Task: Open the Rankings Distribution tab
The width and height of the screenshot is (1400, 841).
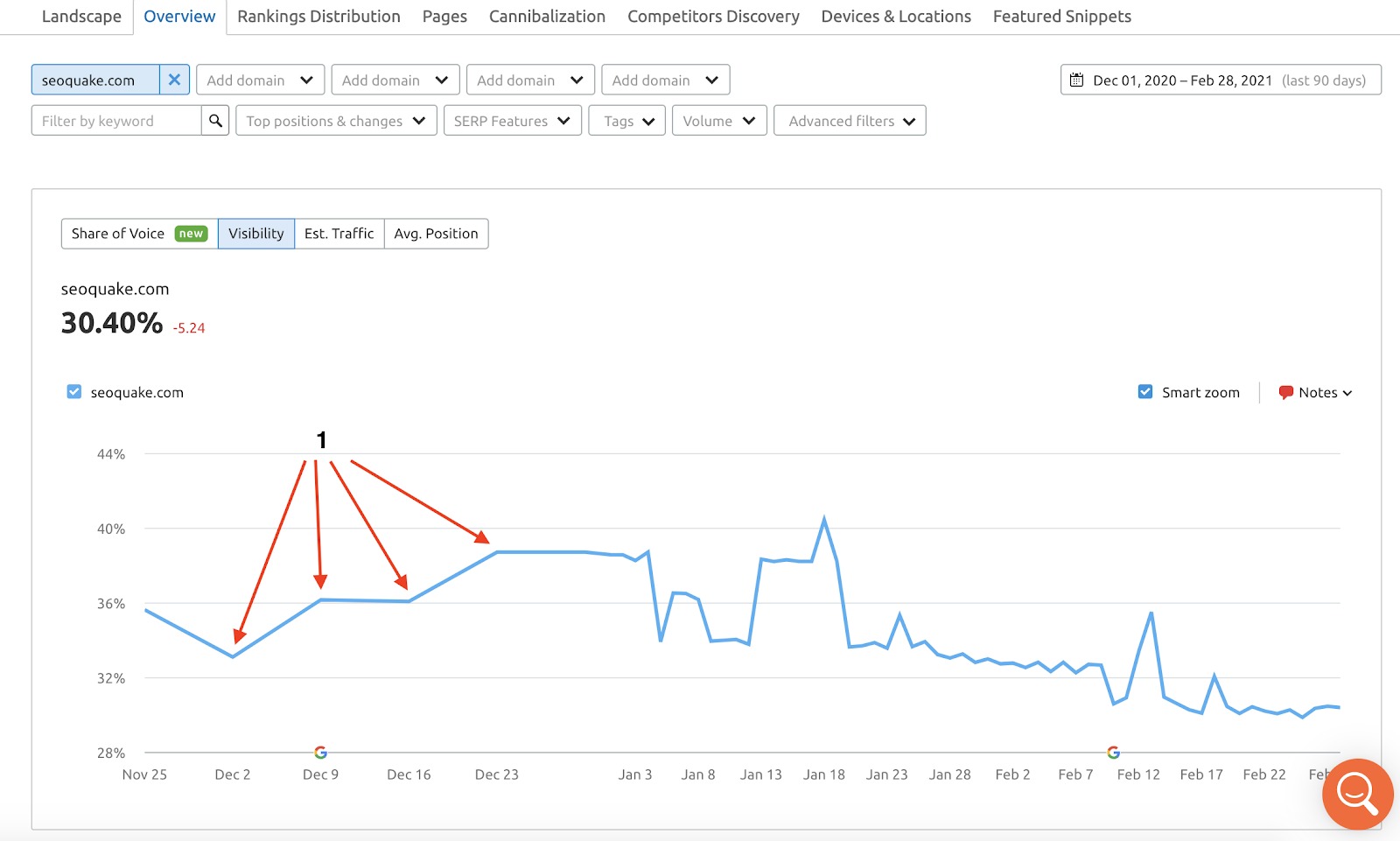Action: (318, 17)
